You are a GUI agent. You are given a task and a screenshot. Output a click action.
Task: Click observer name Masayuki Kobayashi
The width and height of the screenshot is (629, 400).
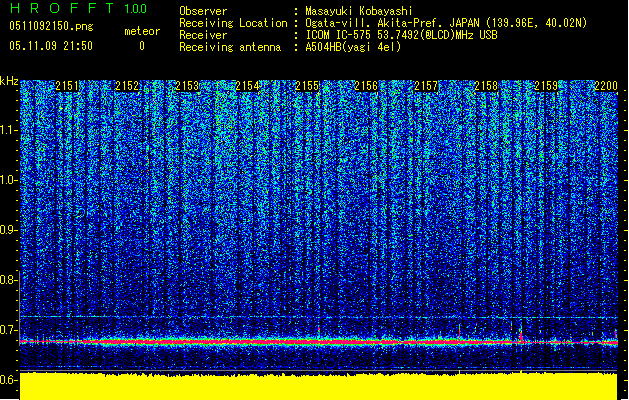(x=359, y=11)
